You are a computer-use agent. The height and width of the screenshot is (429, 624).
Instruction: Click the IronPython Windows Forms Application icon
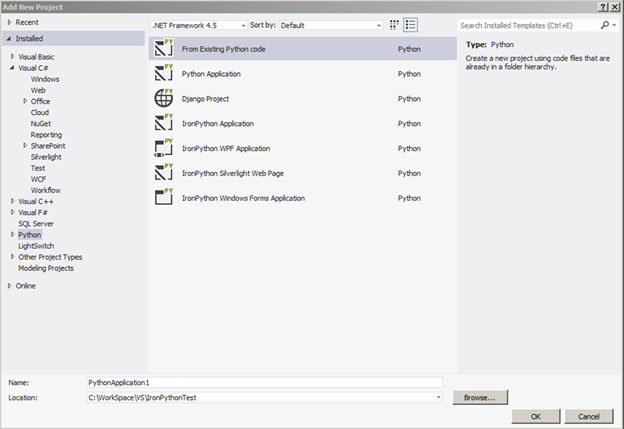[x=164, y=198]
